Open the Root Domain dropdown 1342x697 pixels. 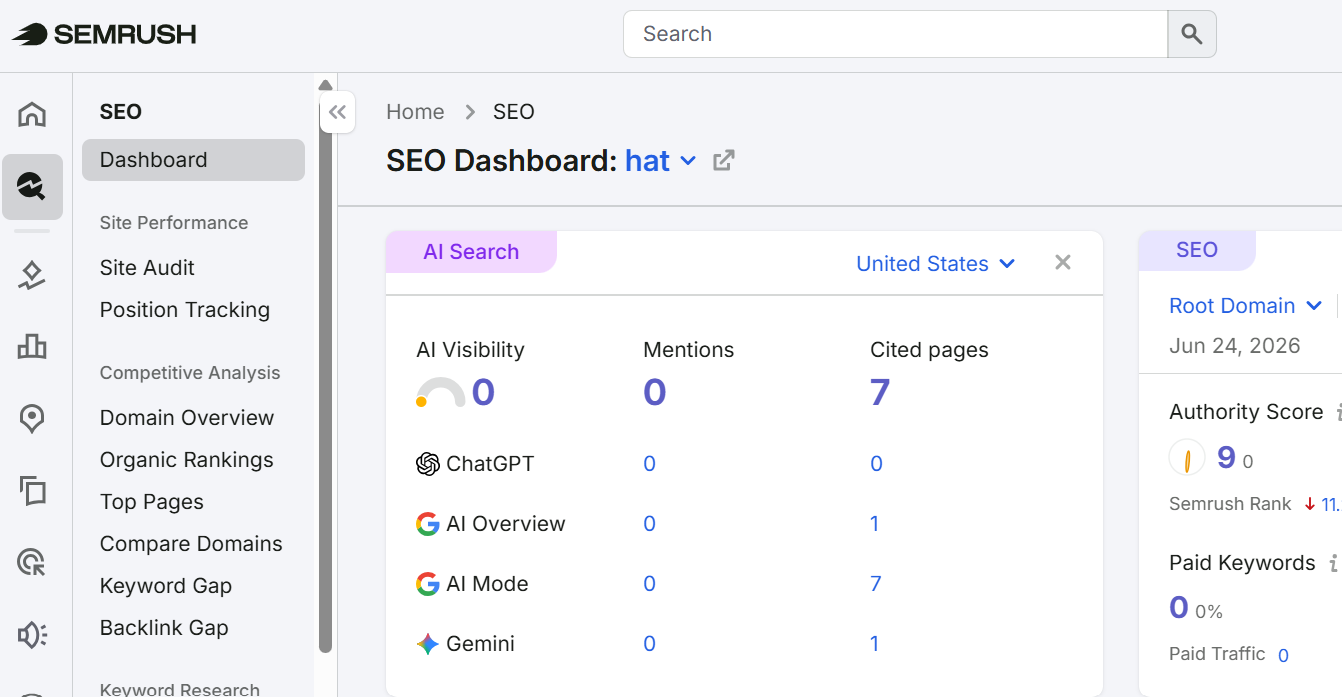click(x=1246, y=306)
